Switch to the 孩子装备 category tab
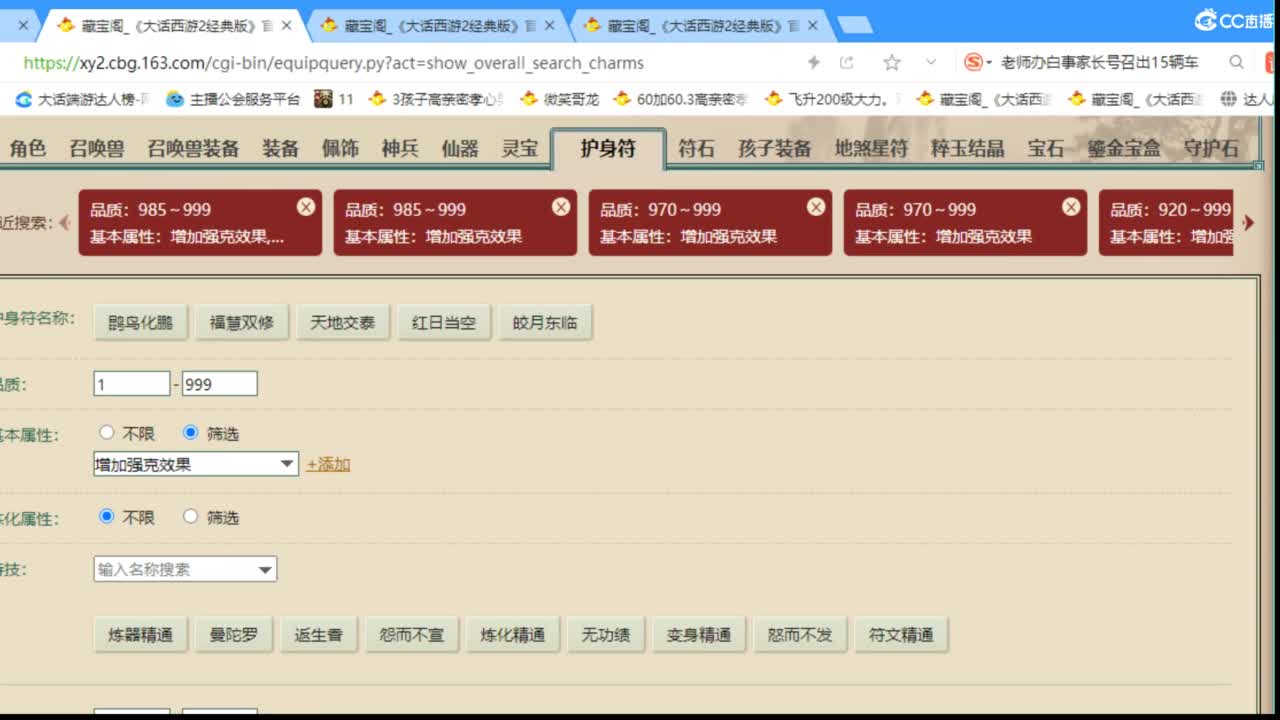 (775, 148)
